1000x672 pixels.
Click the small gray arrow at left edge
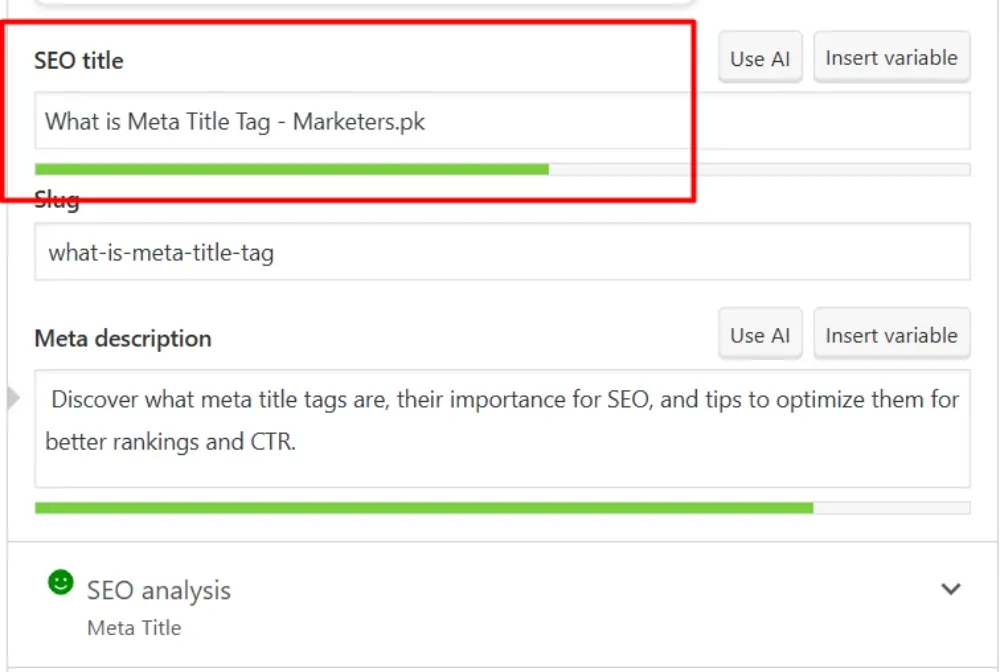pos(13,399)
